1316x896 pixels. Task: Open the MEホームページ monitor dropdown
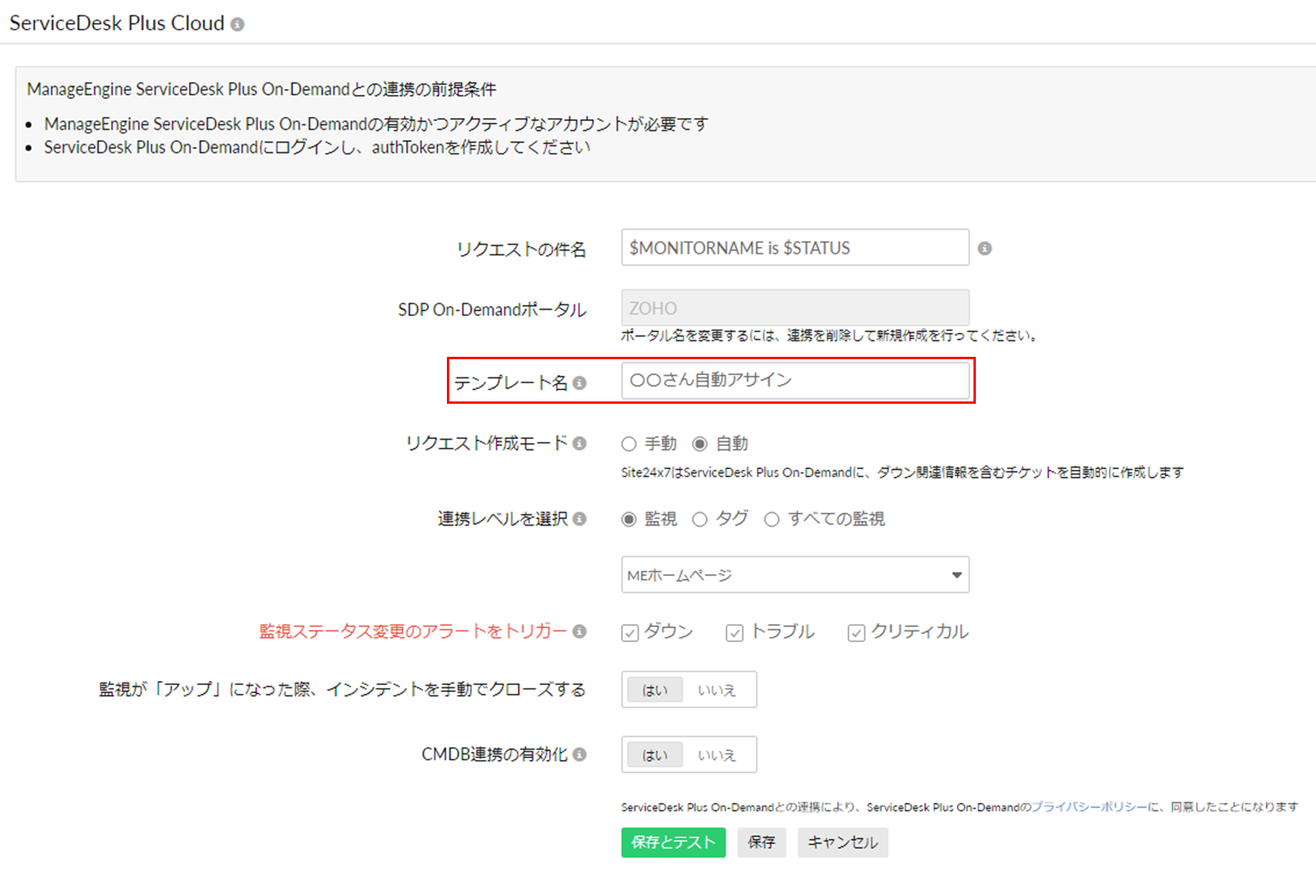coord(794,575)
